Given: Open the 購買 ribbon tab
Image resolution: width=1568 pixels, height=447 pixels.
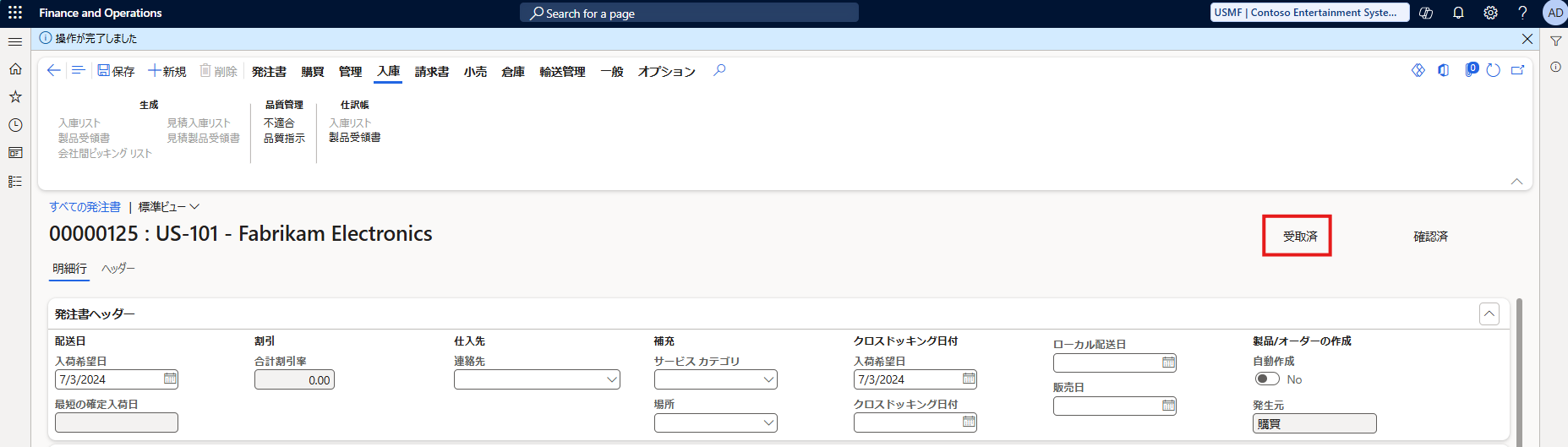Looking at the screenshot, I should point(313,72).
